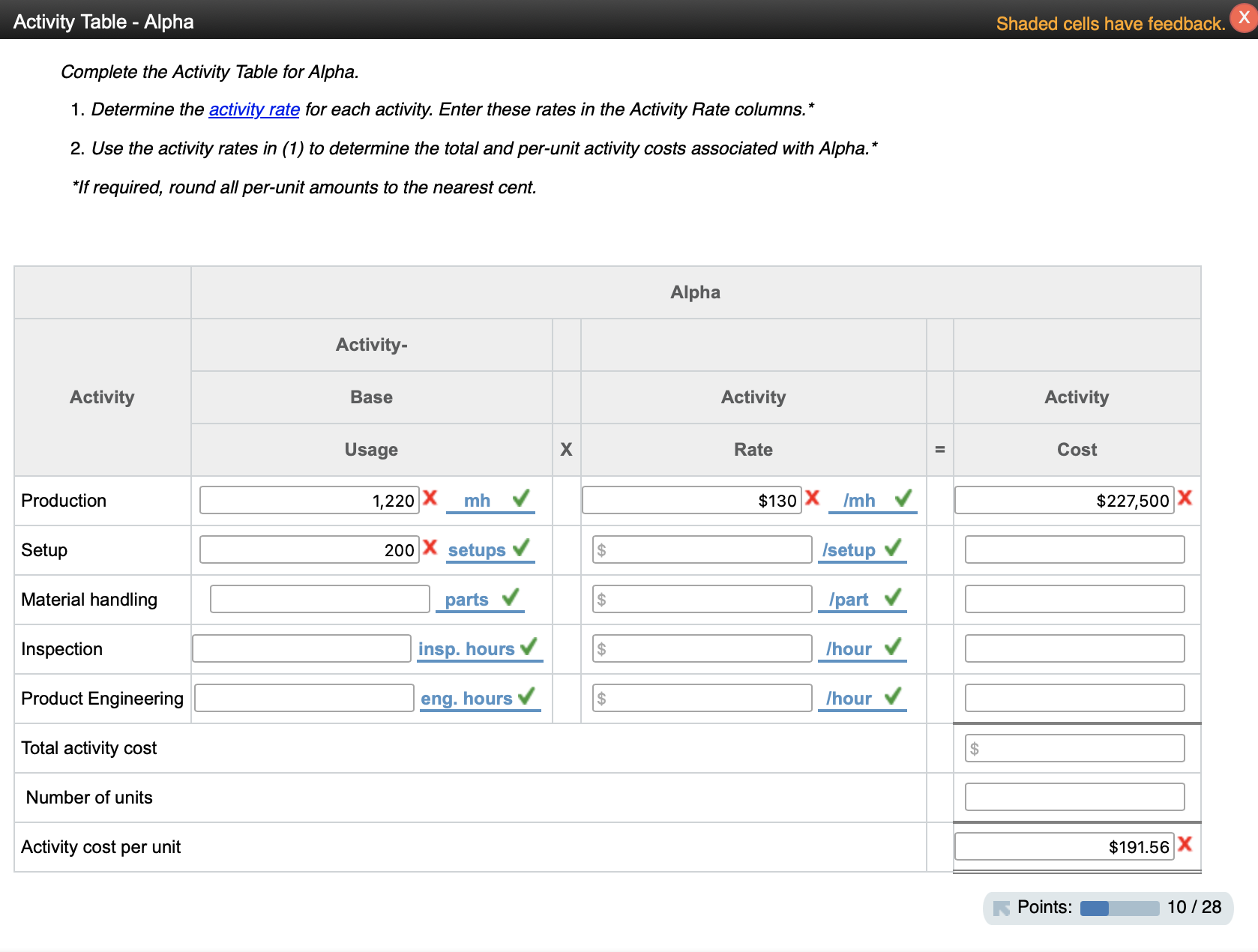Click Product Engineering activity rate input
The image size is (1258, 952).
pyautogui.click(x=702, y=698)
